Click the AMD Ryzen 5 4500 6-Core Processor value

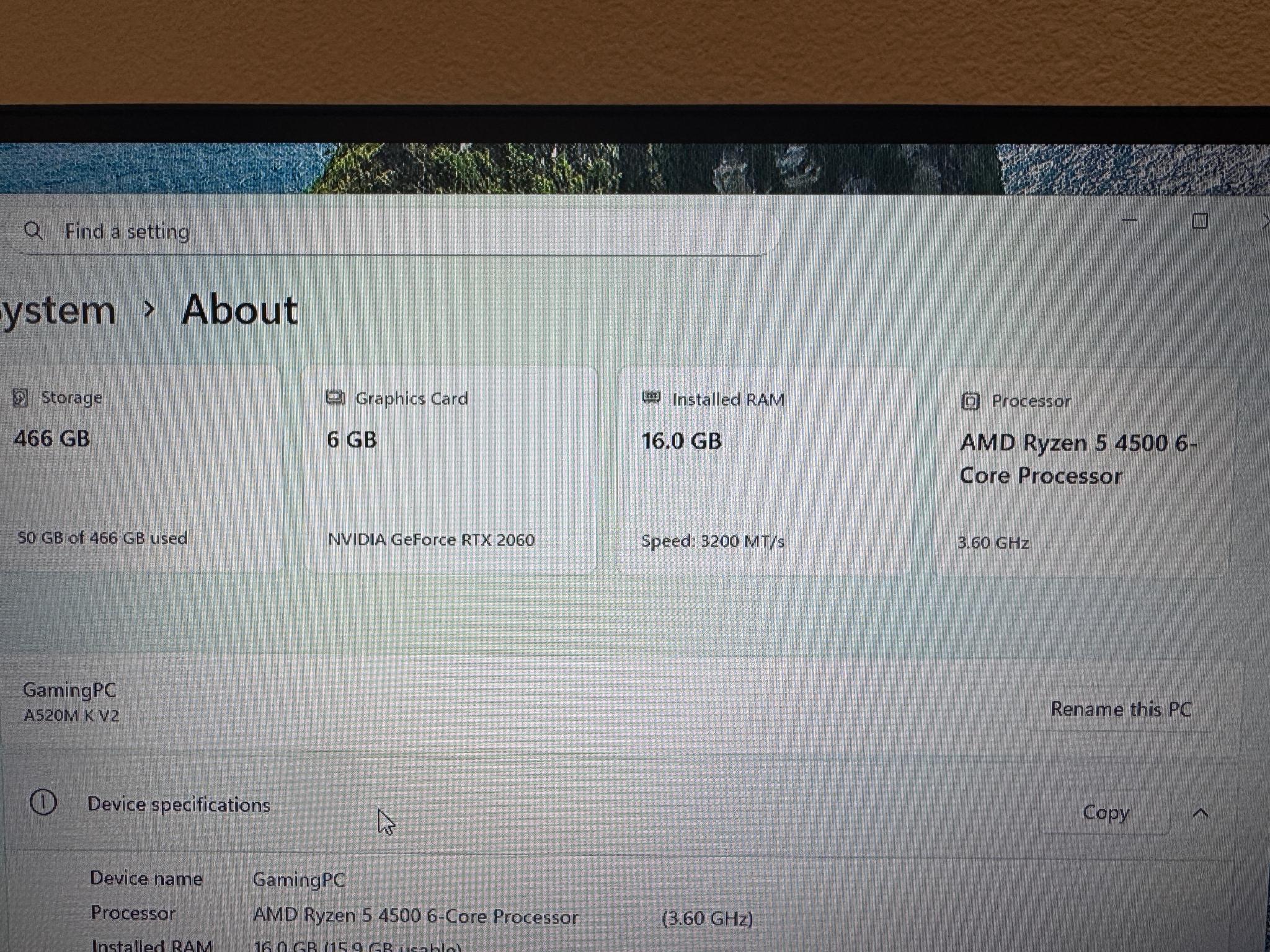(x=415, y=916)
